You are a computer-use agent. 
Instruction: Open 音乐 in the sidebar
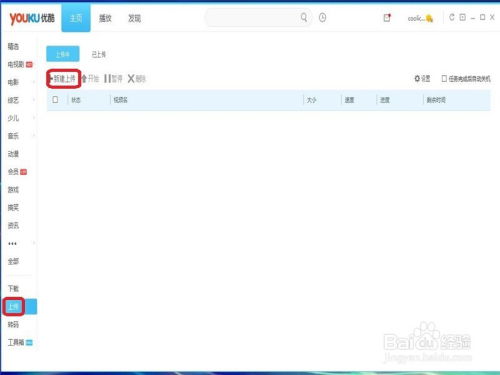13,136
